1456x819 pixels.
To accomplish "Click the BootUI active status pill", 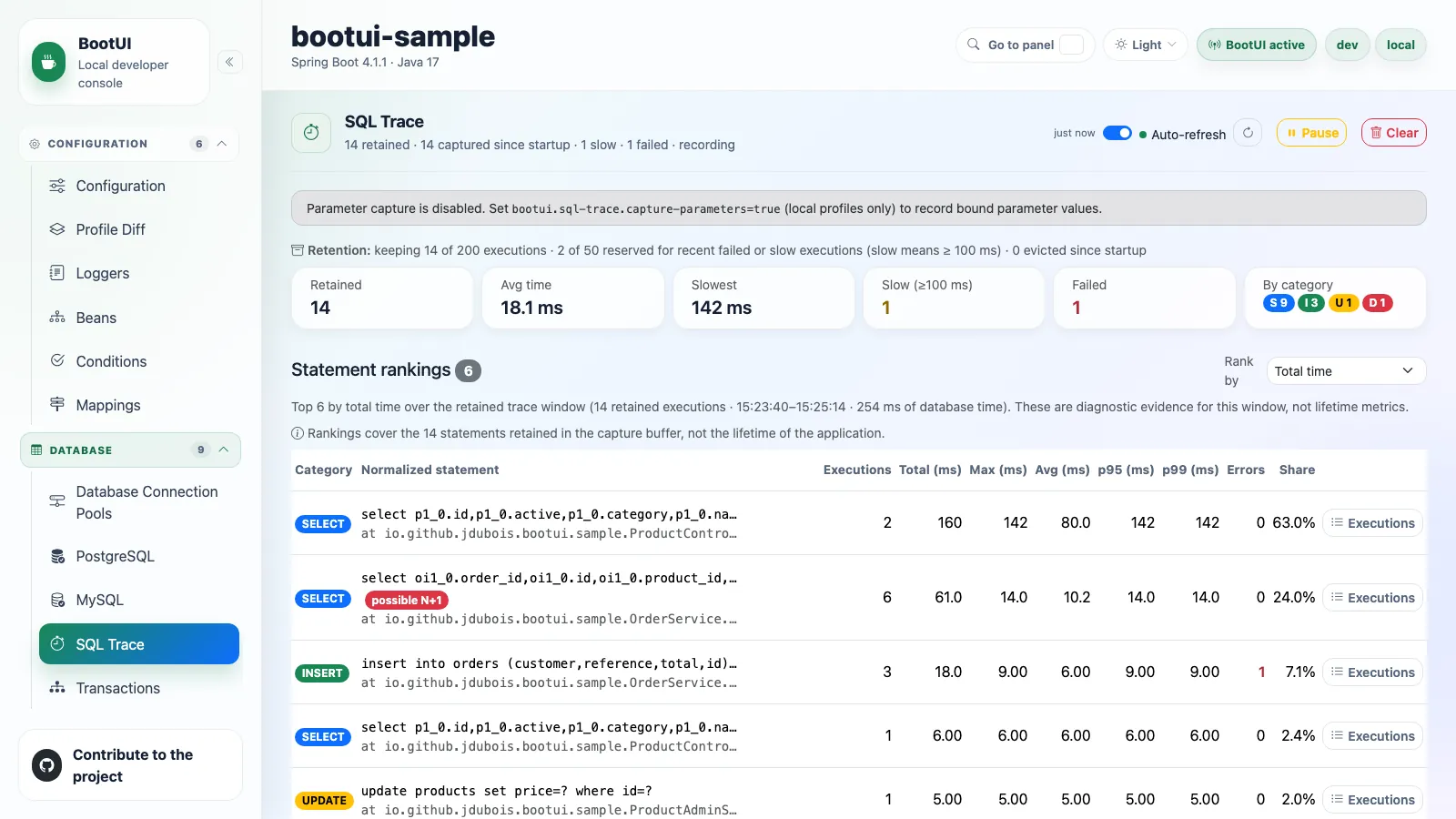I will (x=1256, y=45).
